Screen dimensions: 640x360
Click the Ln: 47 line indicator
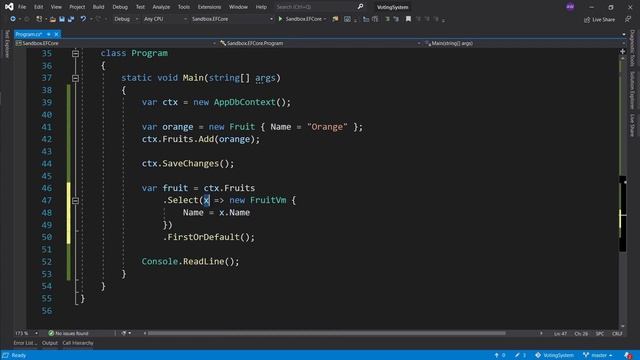click(x=560, y=334)
